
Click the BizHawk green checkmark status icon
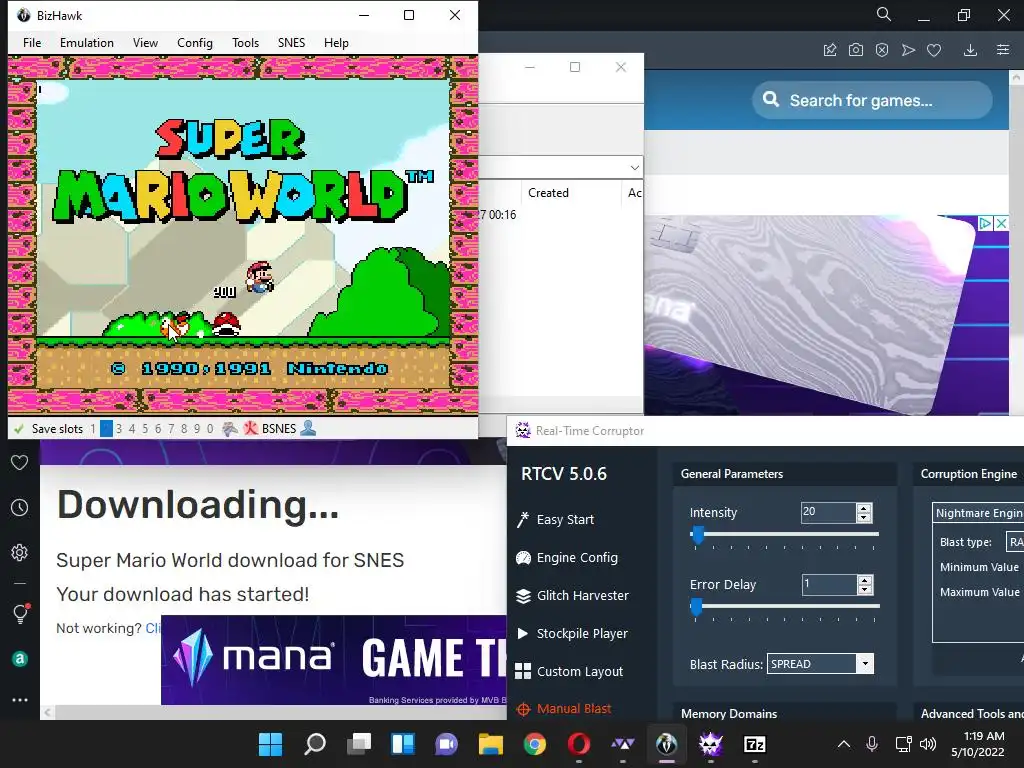coord(19,429)
